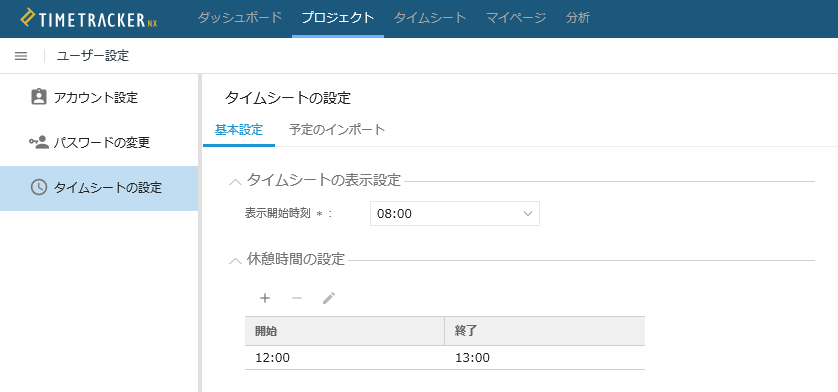Collapse the タイムシートの表示設定 section
Image resolution: width=838 pixels, height=392 pixels.
(235, 181)
